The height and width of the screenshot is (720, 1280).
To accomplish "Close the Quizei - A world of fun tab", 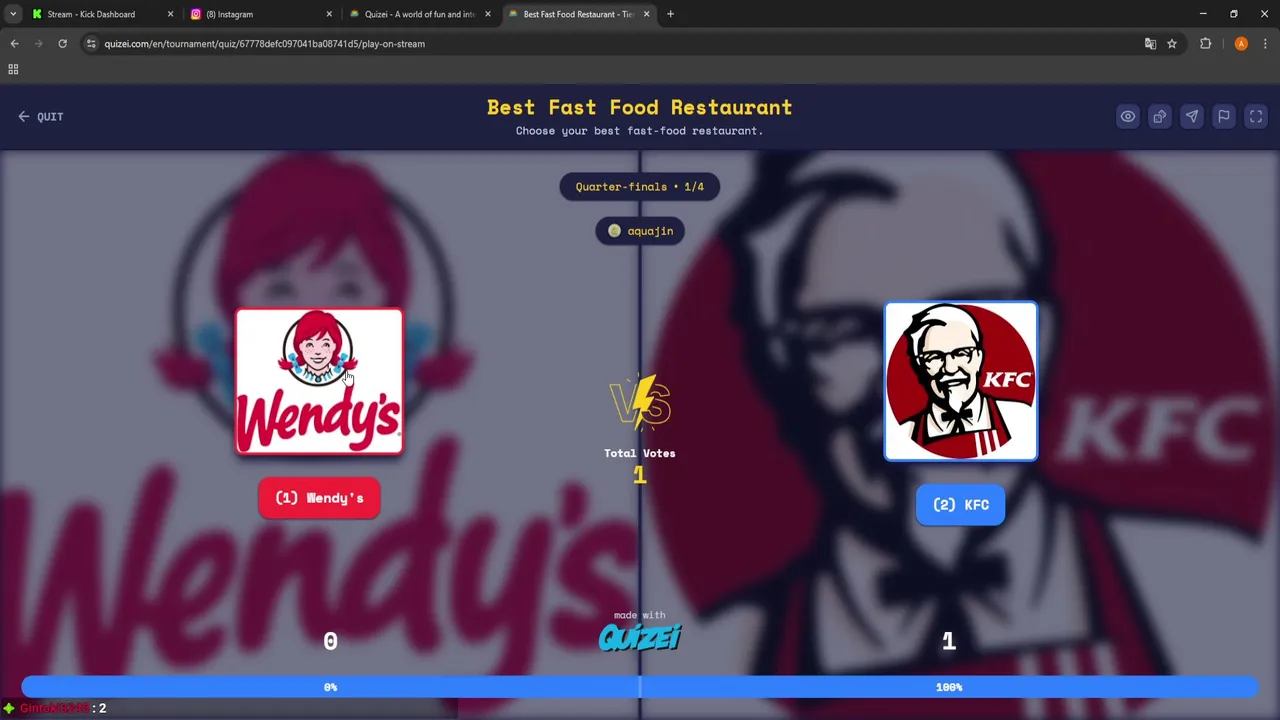I will [x=488, y=14].
